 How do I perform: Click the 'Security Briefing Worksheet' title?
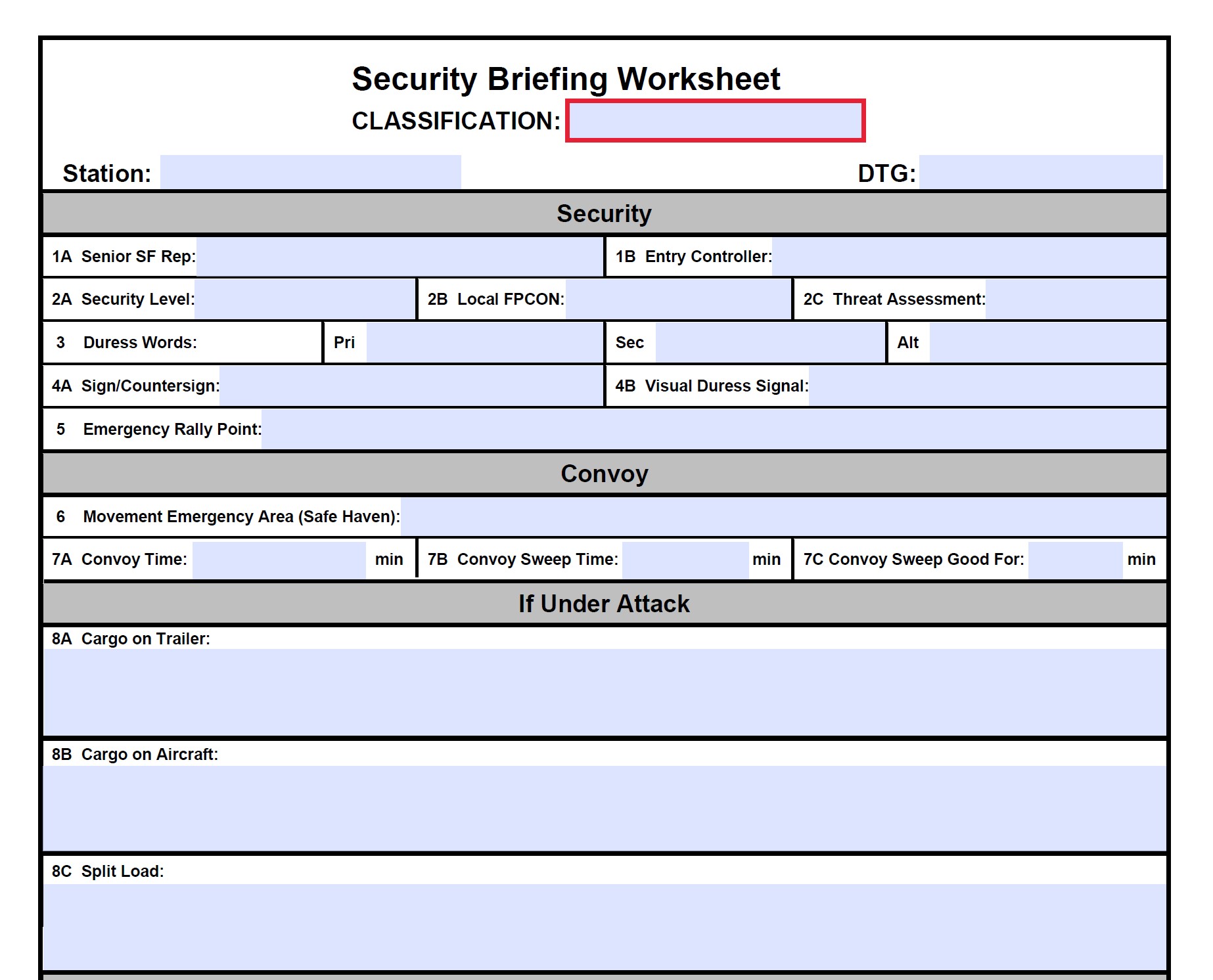[566, 79]
